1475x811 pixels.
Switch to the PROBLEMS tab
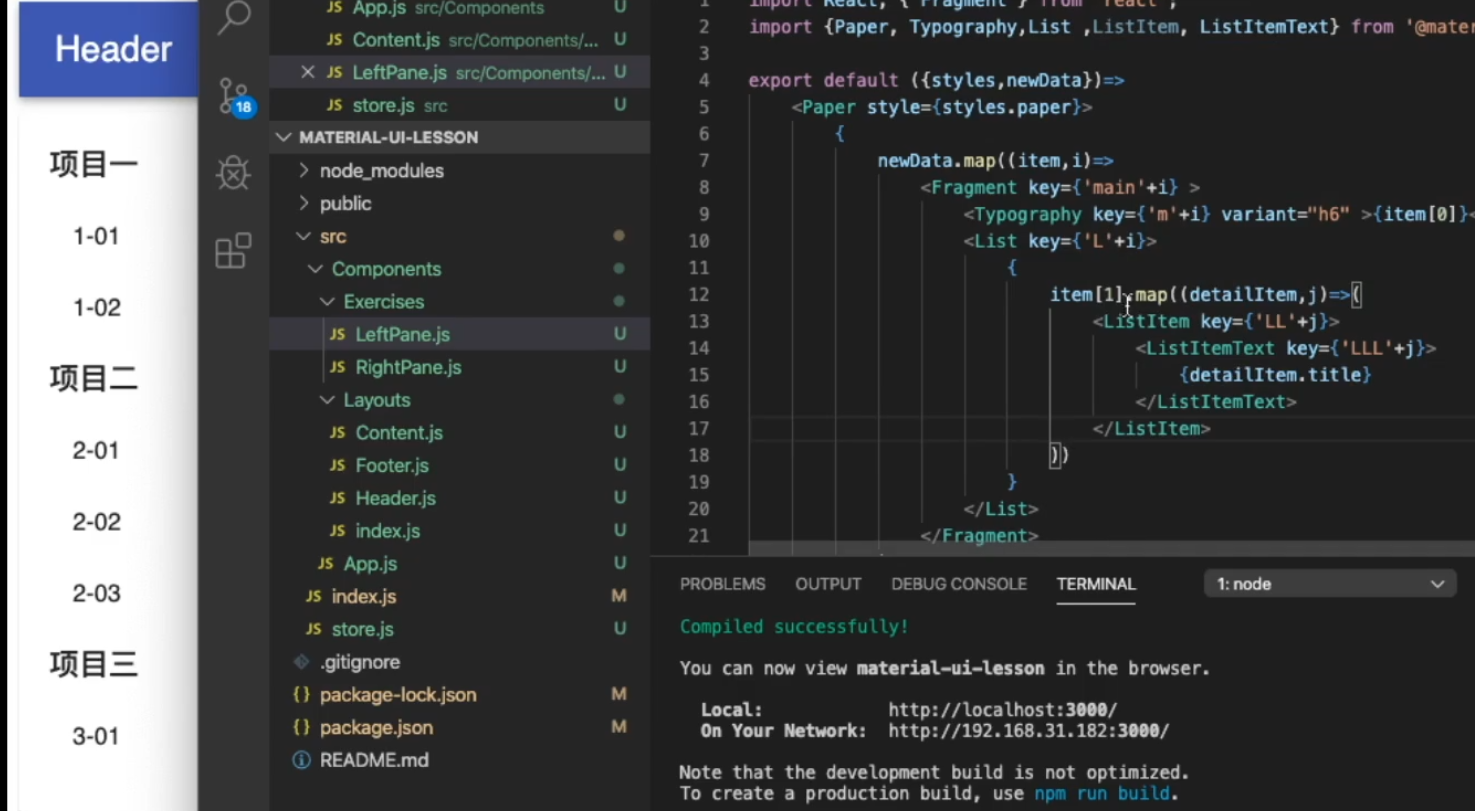tap(722, 583)
